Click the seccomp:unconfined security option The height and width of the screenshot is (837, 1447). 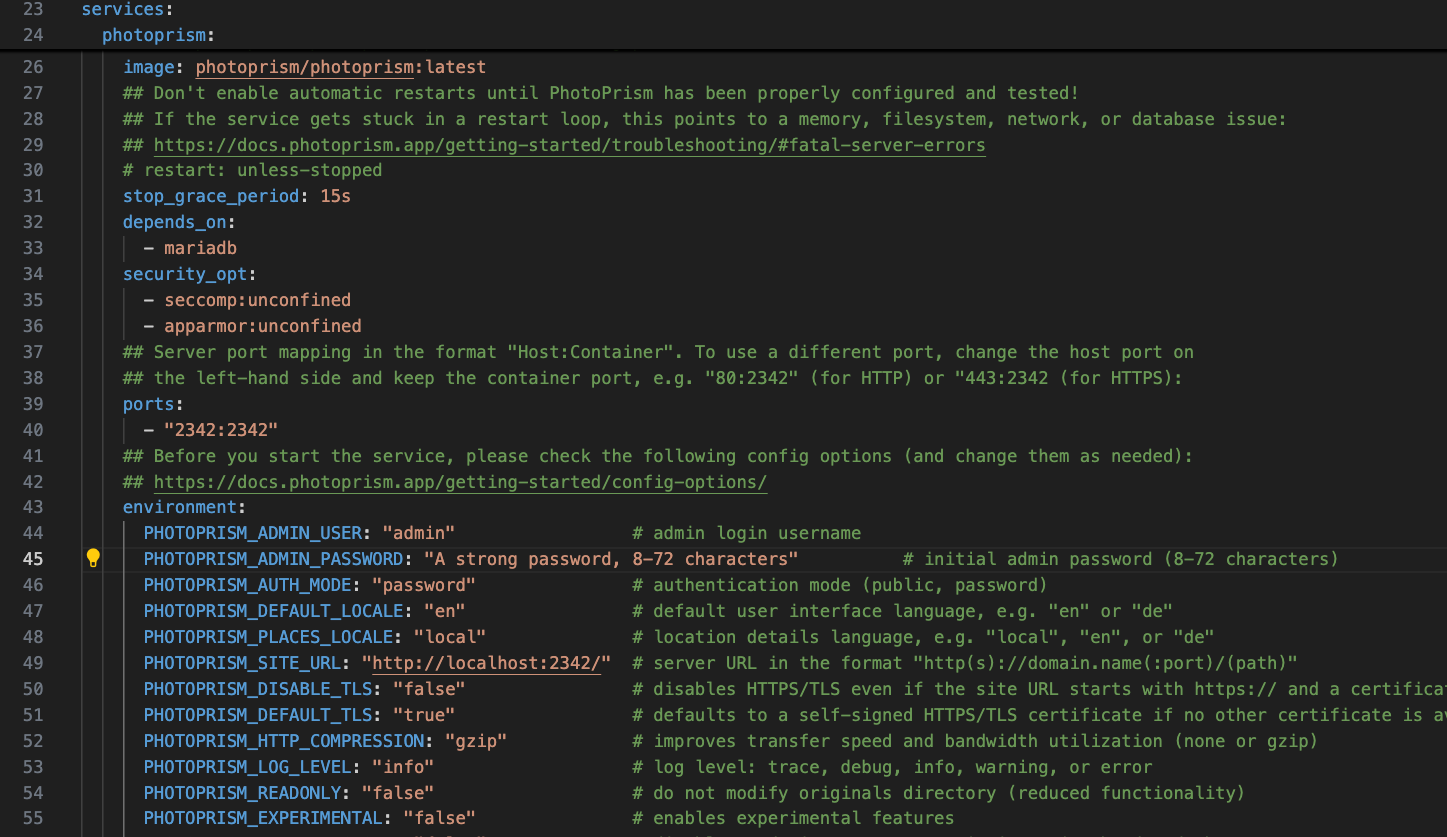click(x=257, y=299)
